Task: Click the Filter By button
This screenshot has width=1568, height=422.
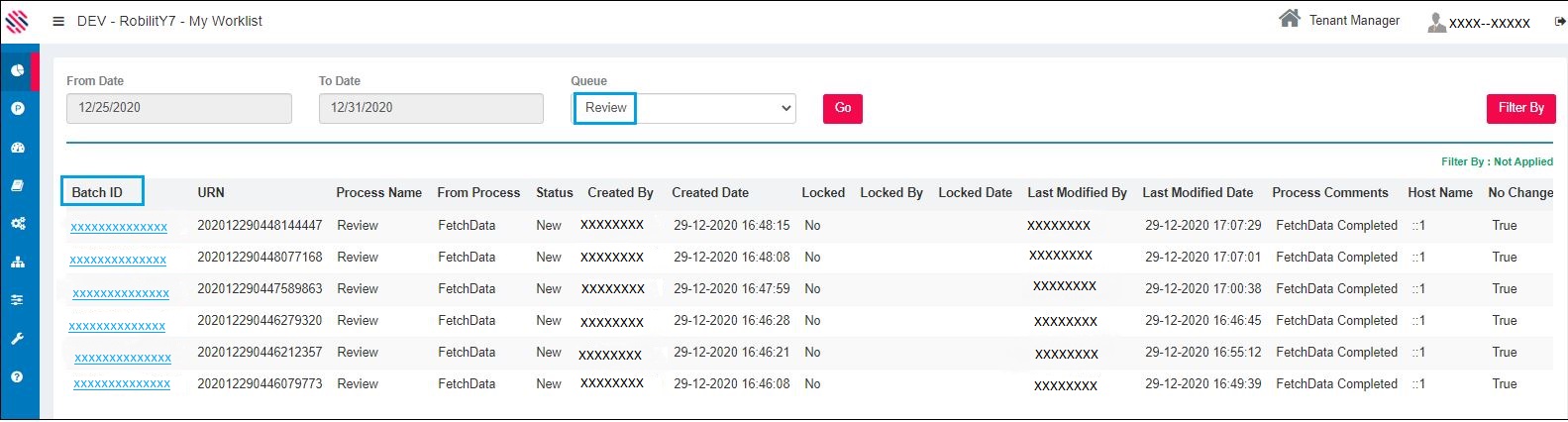Action: click(x=1520, y=108)
